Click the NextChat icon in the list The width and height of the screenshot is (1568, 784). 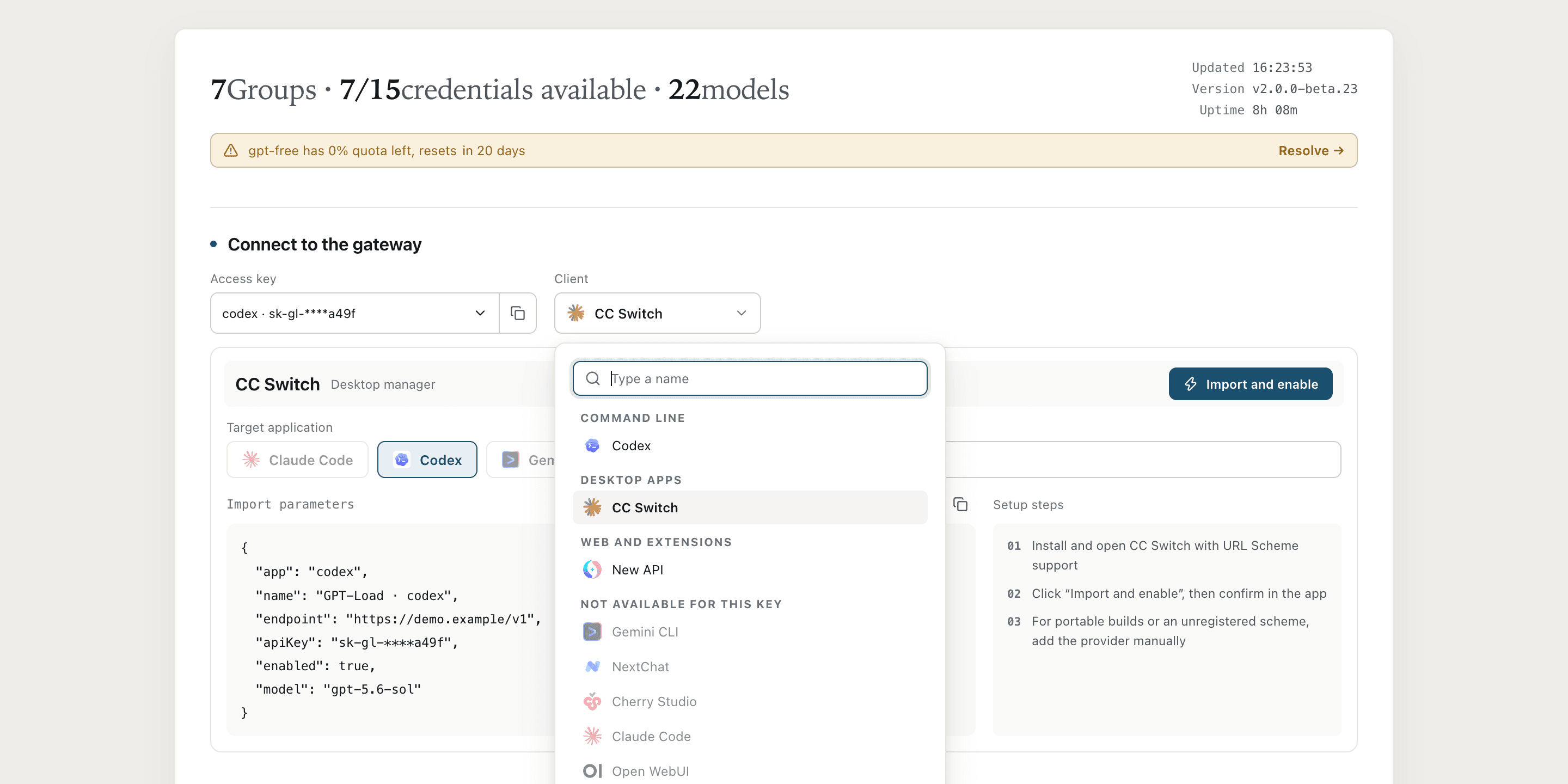coord(592,666)
